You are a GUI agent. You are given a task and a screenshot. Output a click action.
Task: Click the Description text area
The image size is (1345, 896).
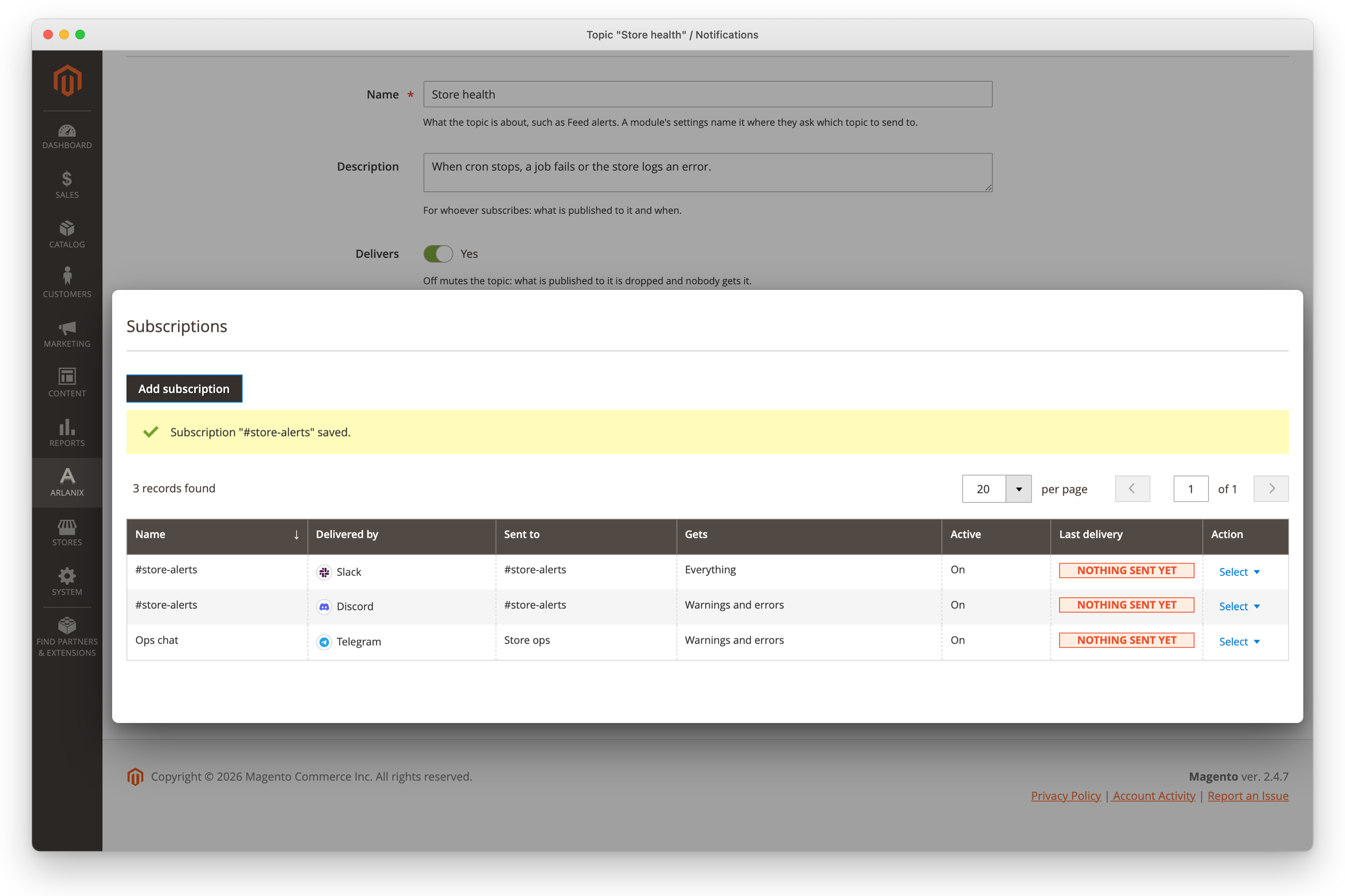pos(708,172)
